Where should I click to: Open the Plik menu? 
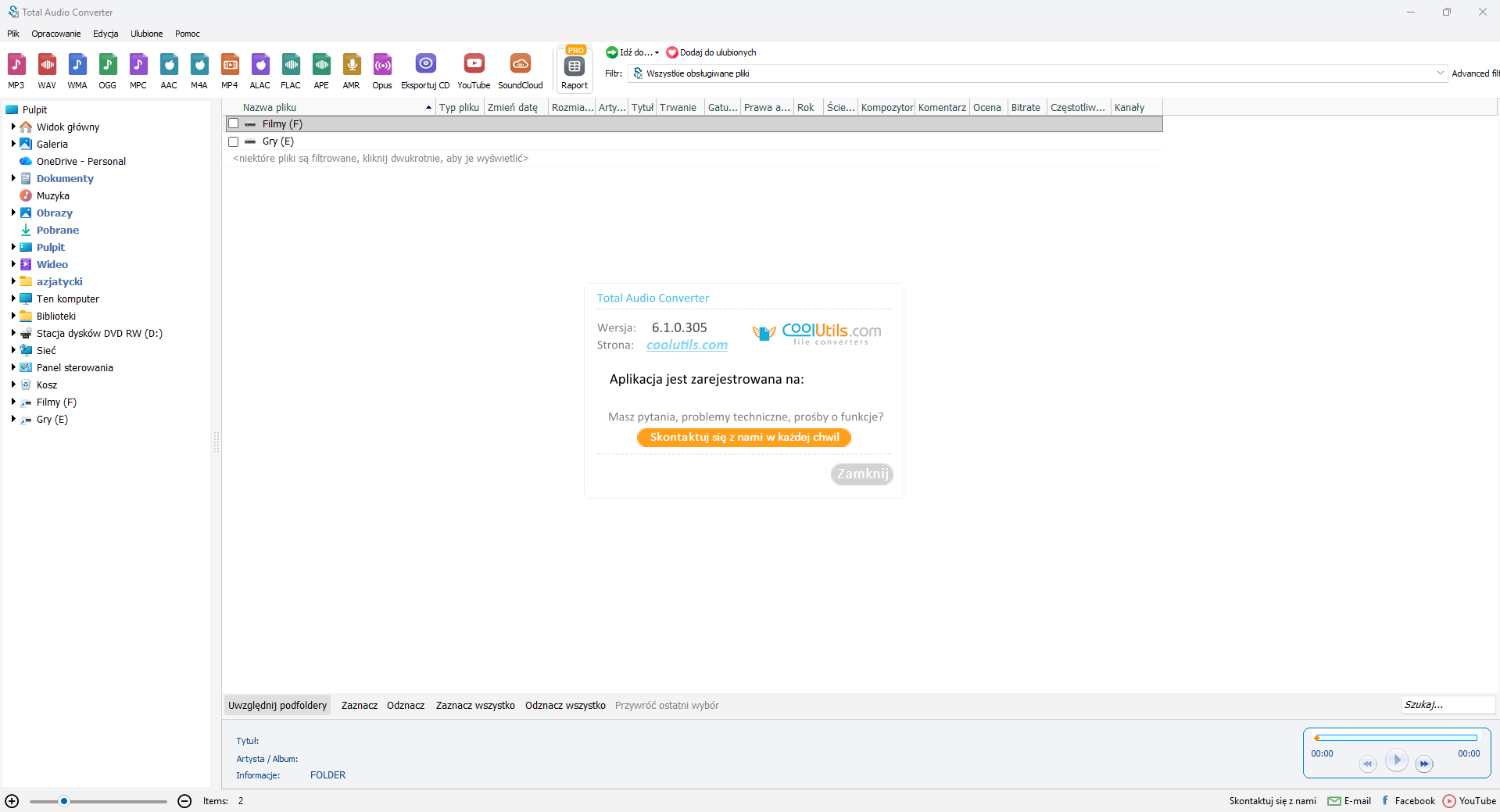pos(13,34)
